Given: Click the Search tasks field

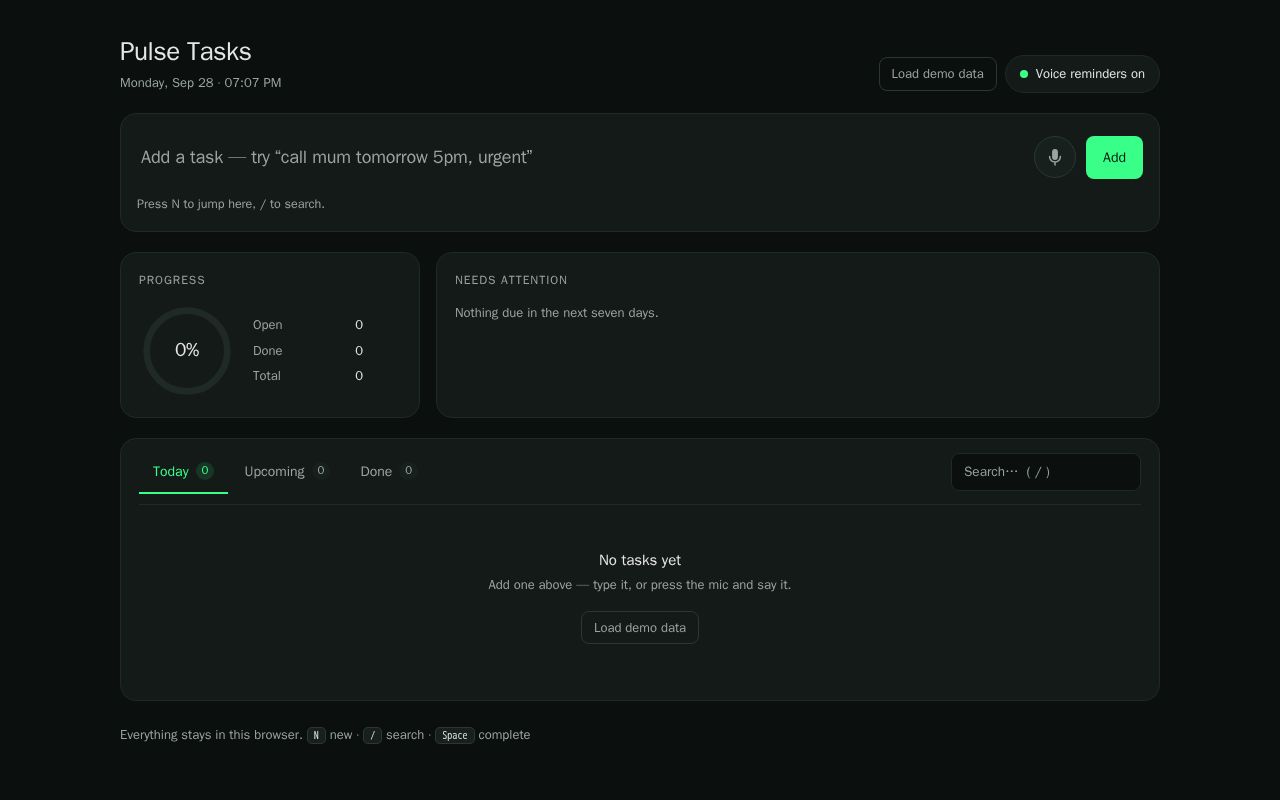Looking at the screenshot, I should coord(1046,472).
